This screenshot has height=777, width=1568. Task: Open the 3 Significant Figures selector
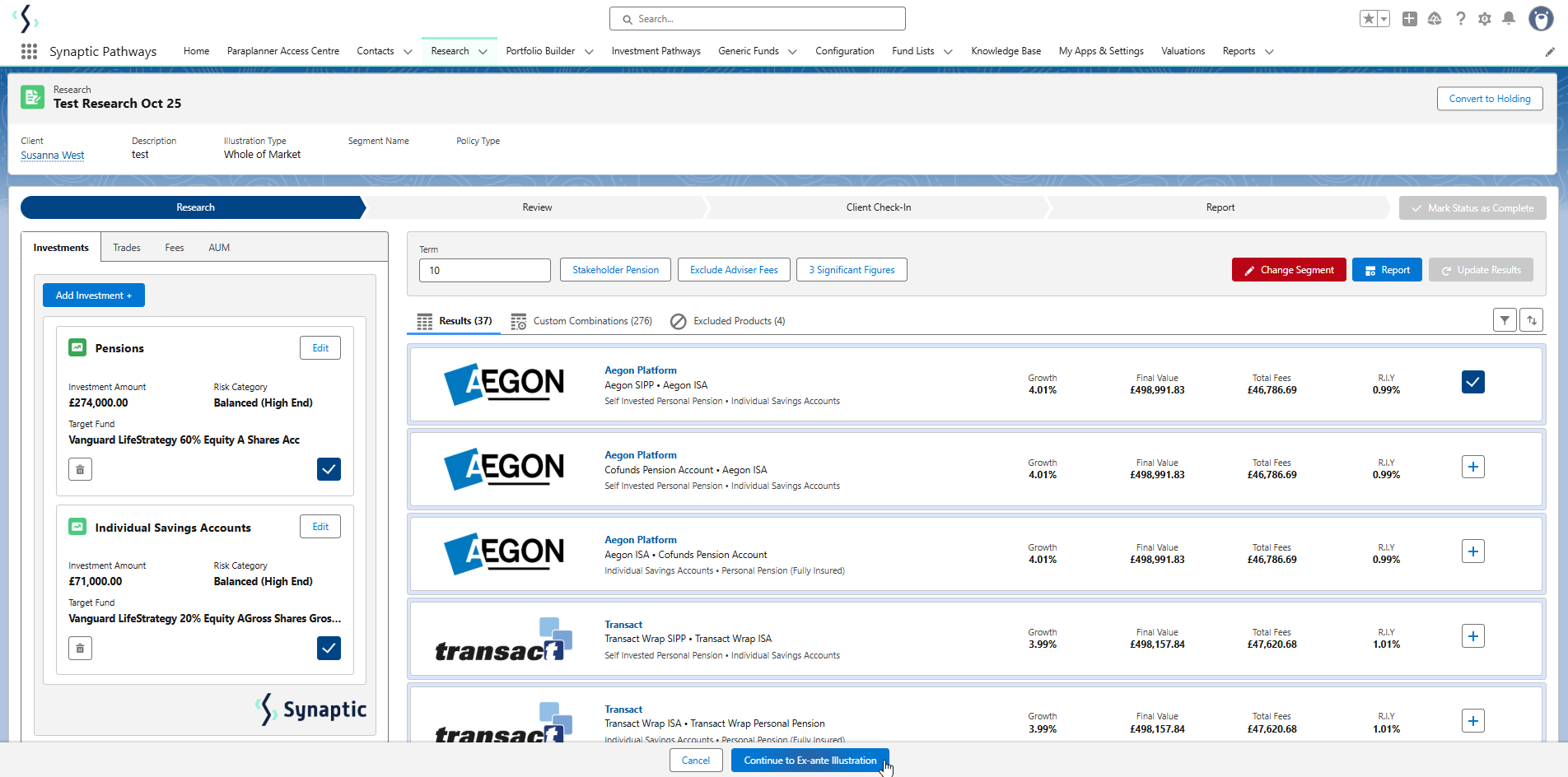tap(852, 270)
